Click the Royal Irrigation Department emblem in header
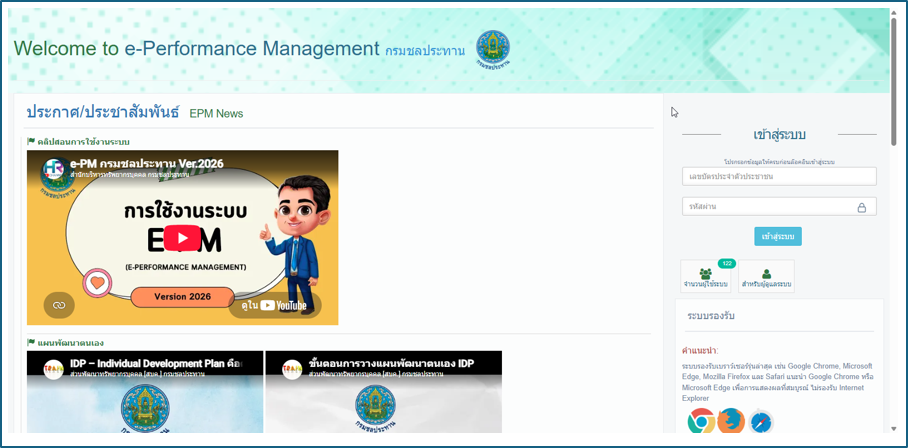The image size is (908, 448). click(x=493, y=50)
